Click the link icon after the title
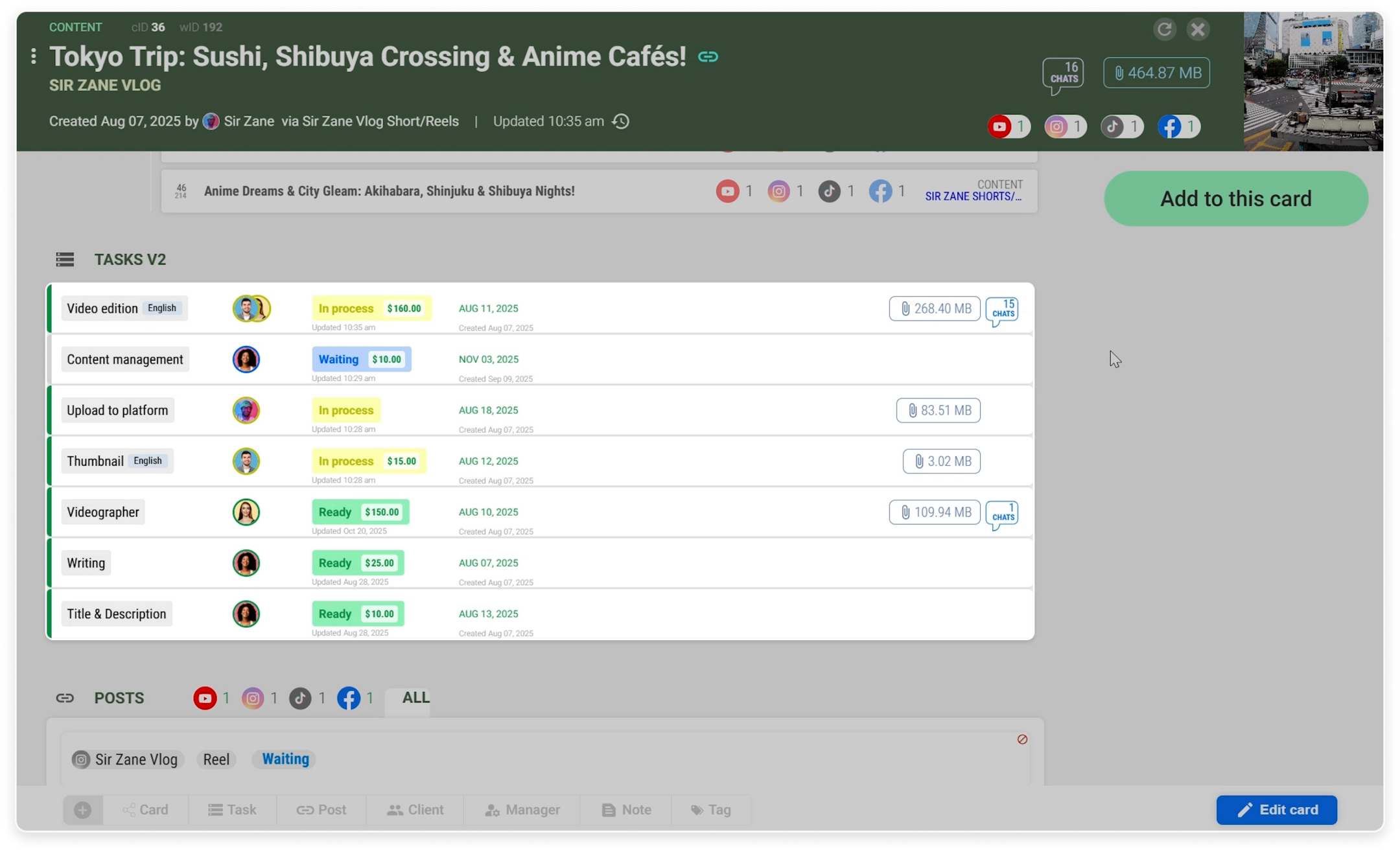 point(708,57)
